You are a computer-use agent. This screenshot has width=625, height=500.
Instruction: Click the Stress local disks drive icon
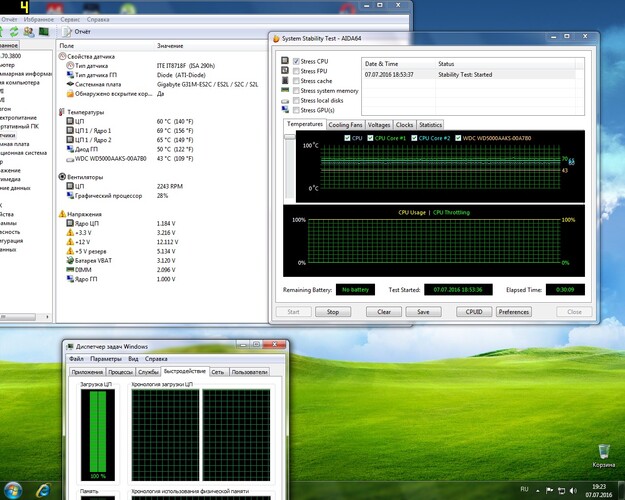(x=285, y=101)
